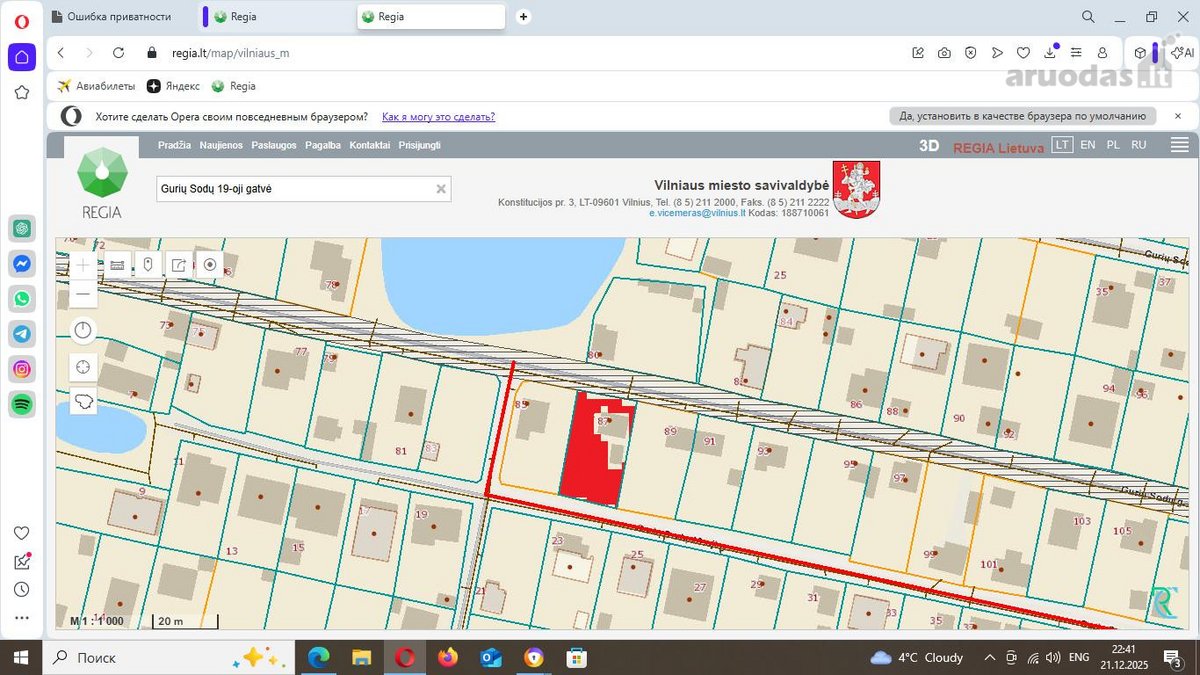Zoom out of the map with minus button
1200x675 pixels.
tap(83, 294)
